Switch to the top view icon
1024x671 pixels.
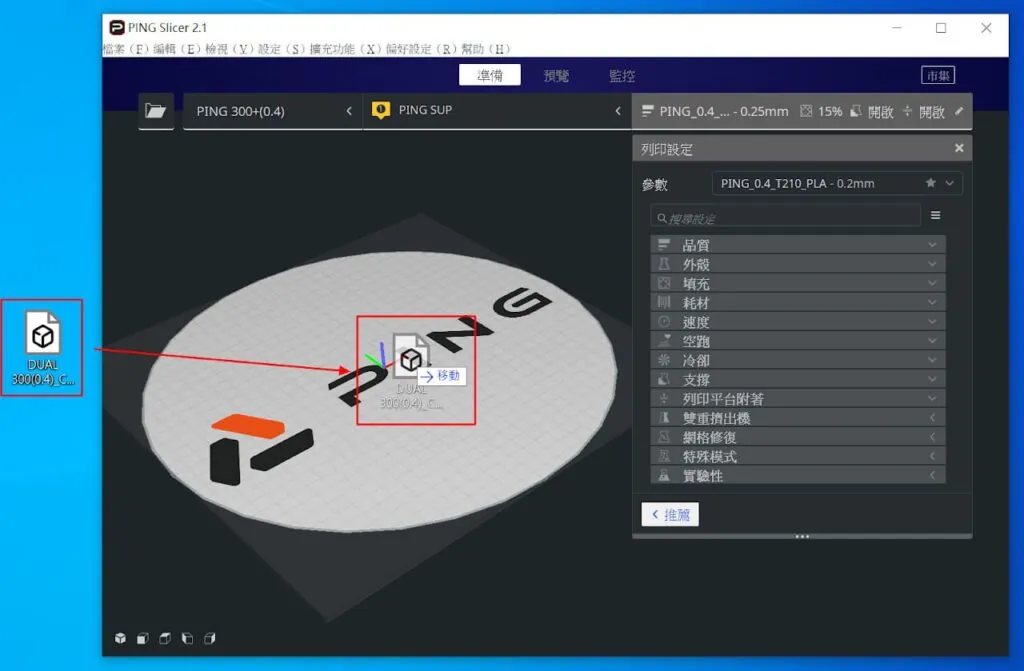click(x=165, y=638)
